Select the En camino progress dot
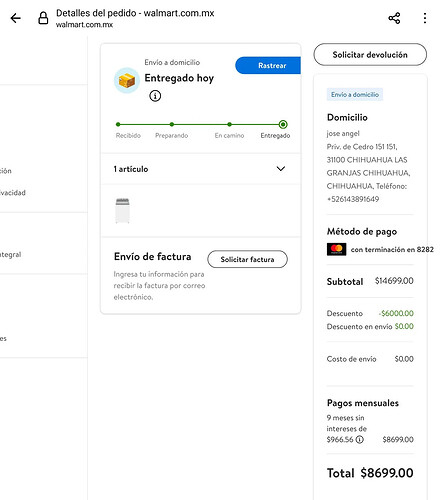440x500 pixels. [x=229, y=124]
